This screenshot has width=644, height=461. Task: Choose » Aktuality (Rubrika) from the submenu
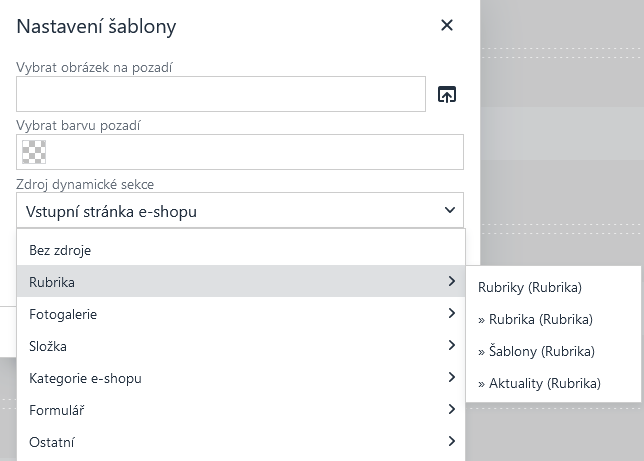pos(539,383)
